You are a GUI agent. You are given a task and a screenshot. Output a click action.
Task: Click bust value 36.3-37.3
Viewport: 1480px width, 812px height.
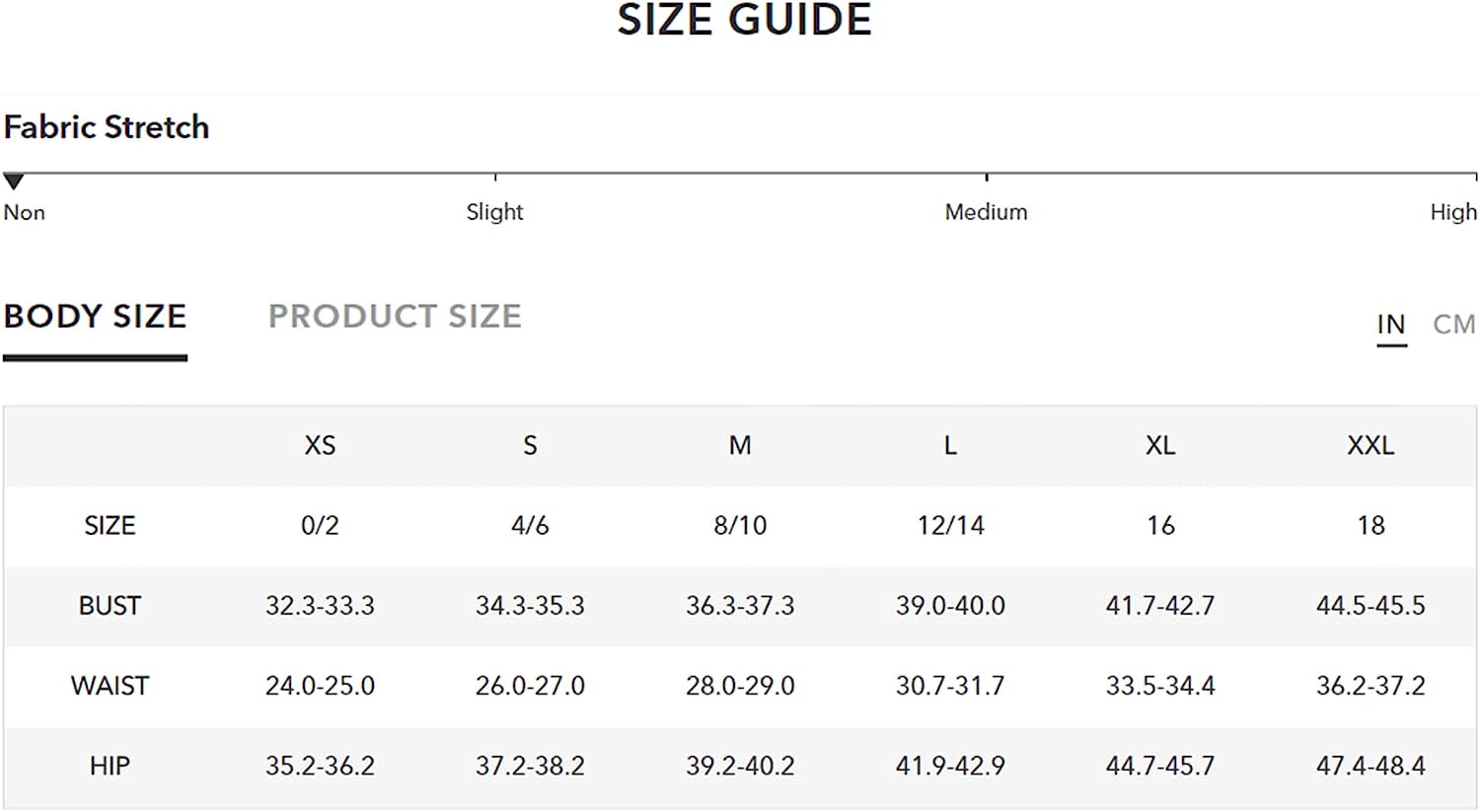[740, 606]
